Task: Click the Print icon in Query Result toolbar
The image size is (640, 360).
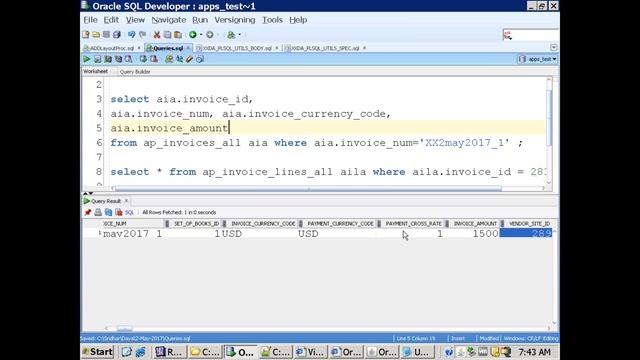Action: 98,212
